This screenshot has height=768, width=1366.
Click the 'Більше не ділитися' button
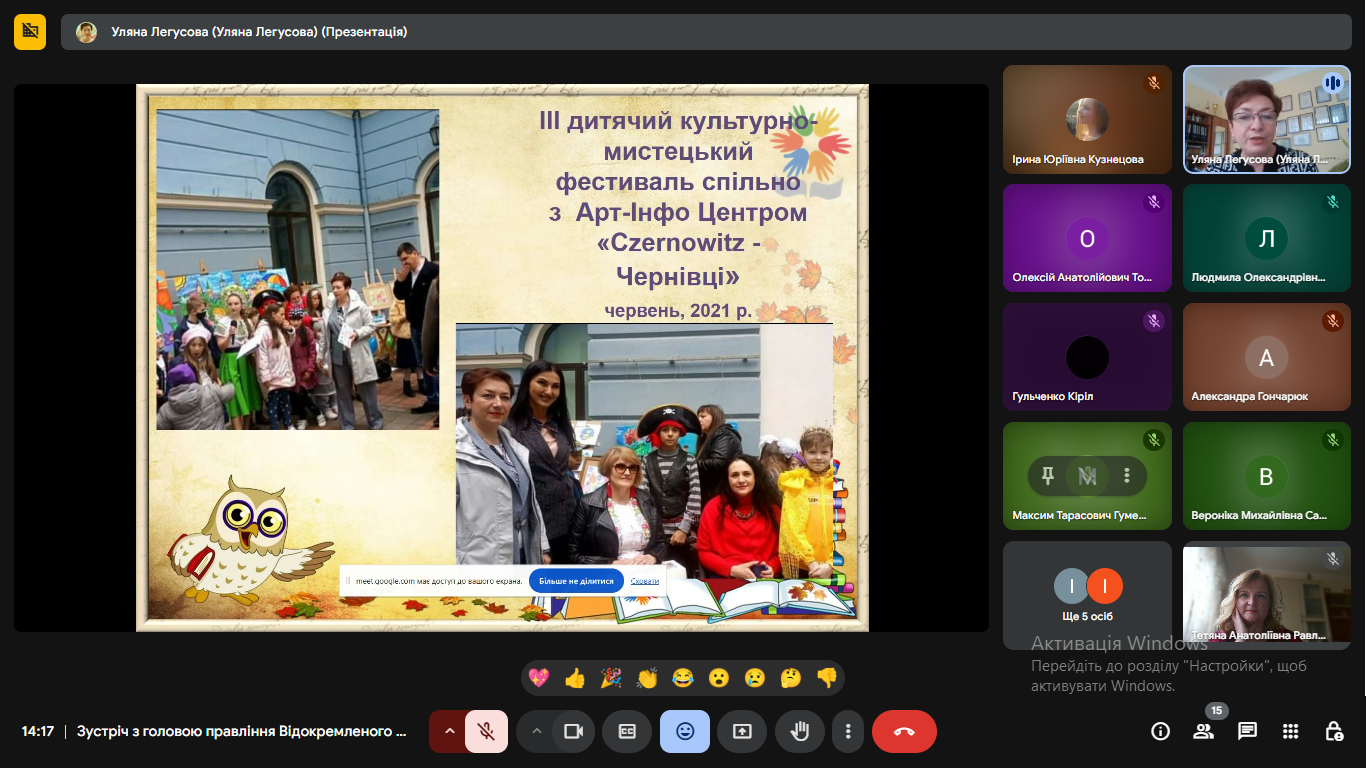(x=576, y=581)
